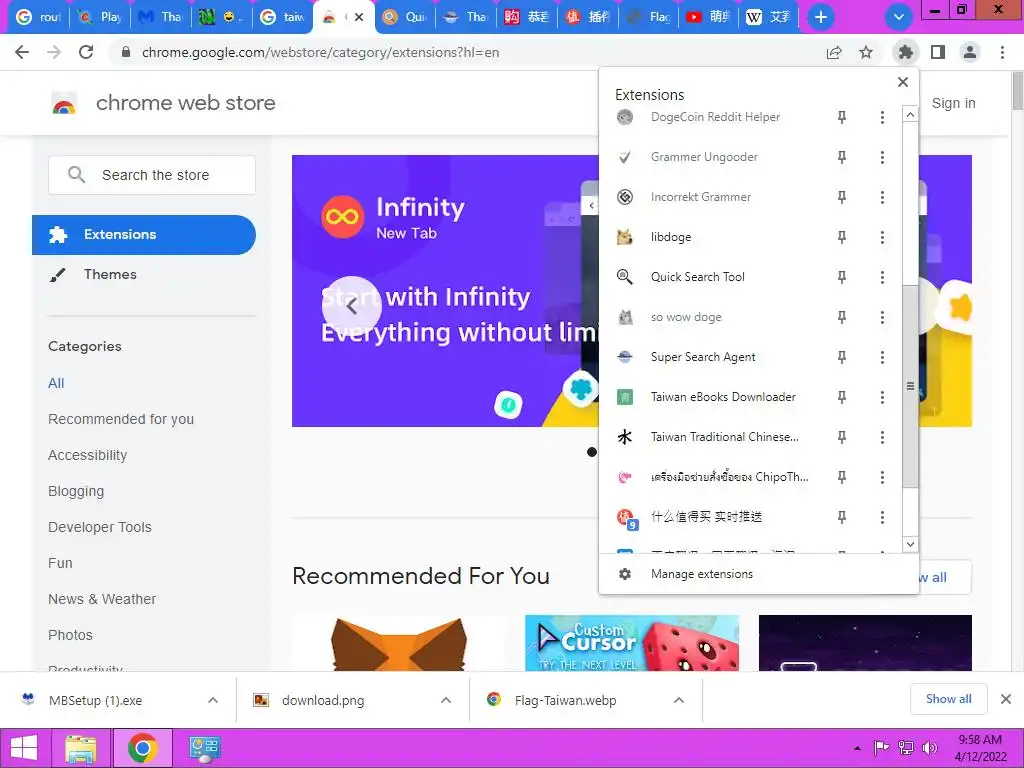The image size is (1024, 768).
Task: Open options for Flag-Taiwan.webp download
Action: (679, 700)
